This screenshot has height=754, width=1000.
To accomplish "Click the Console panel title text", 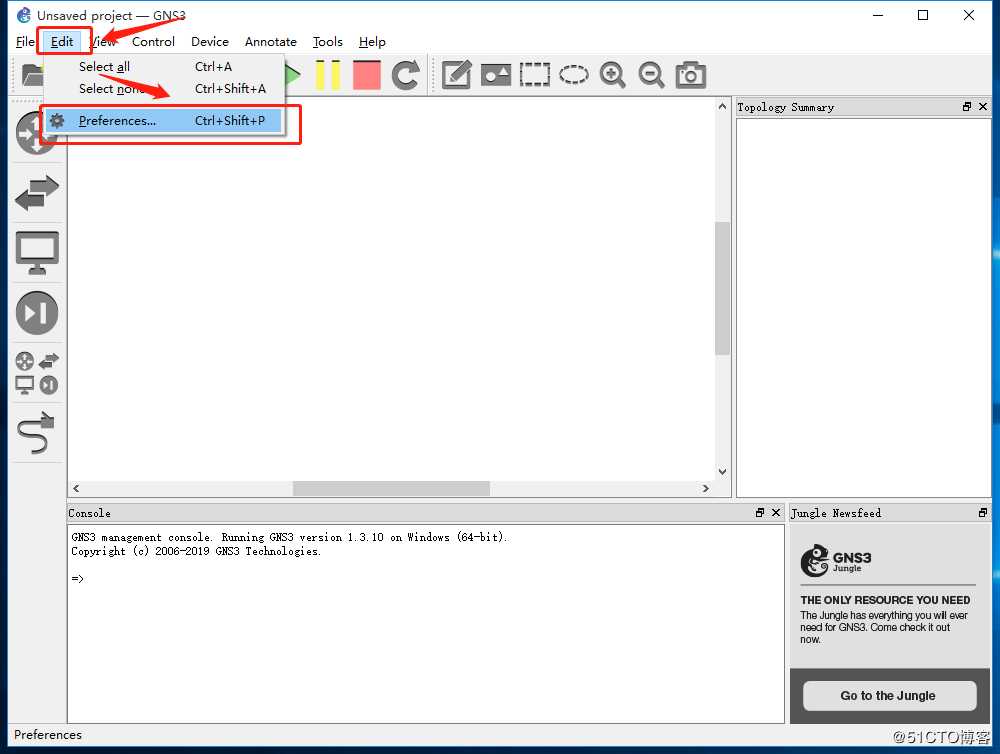I will coord(89,513).
